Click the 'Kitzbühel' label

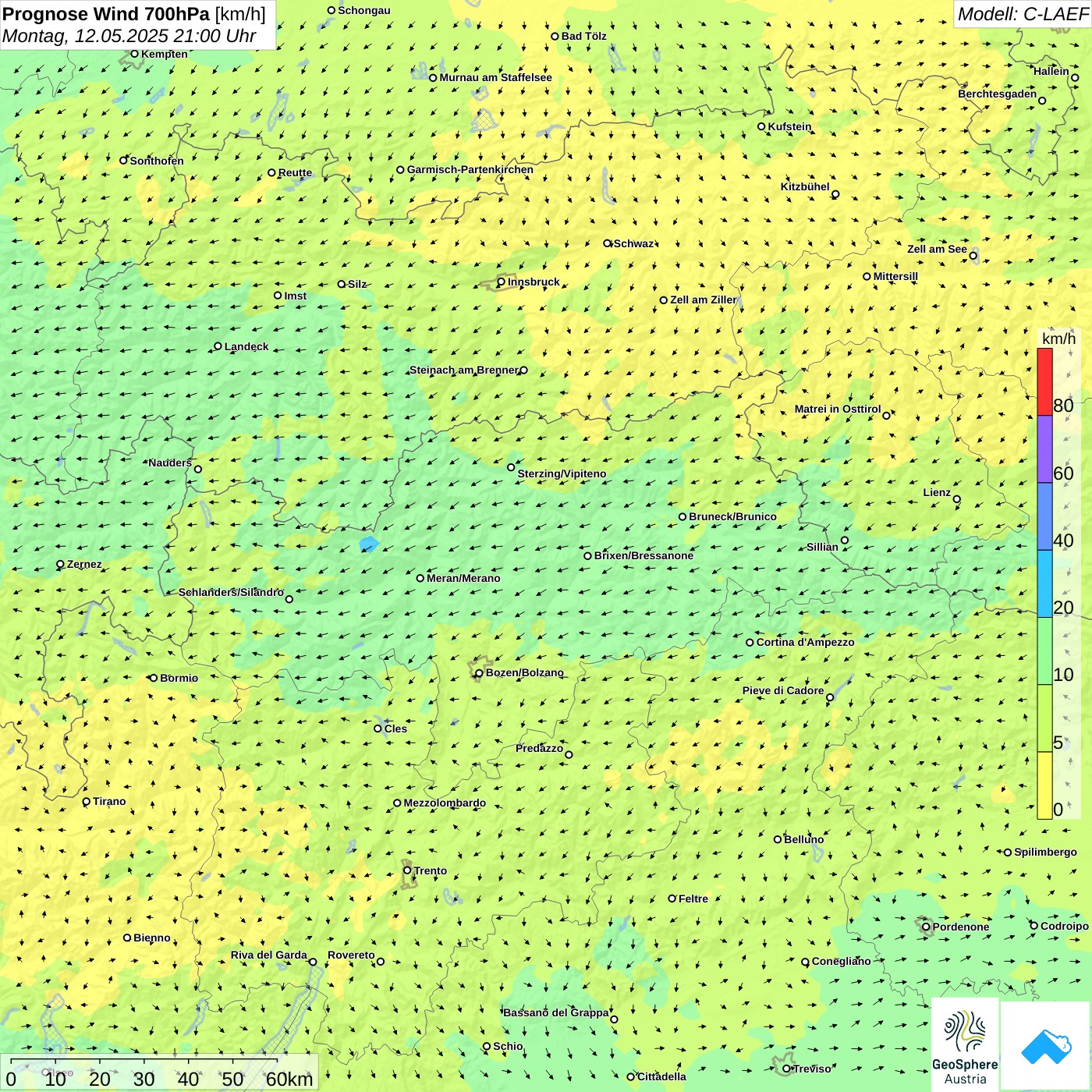click(x=805, y=186)
